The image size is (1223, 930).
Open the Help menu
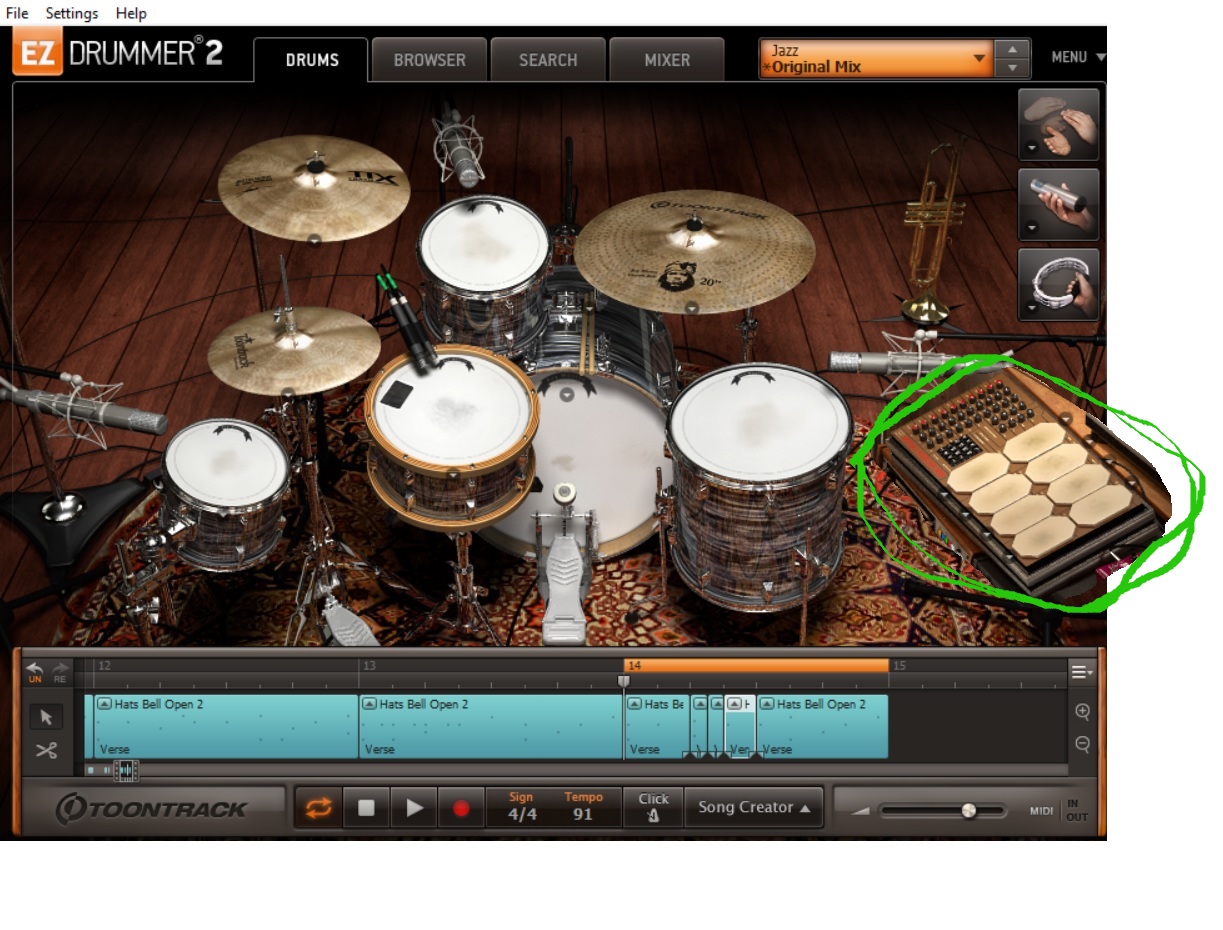[x=131, y=13]
